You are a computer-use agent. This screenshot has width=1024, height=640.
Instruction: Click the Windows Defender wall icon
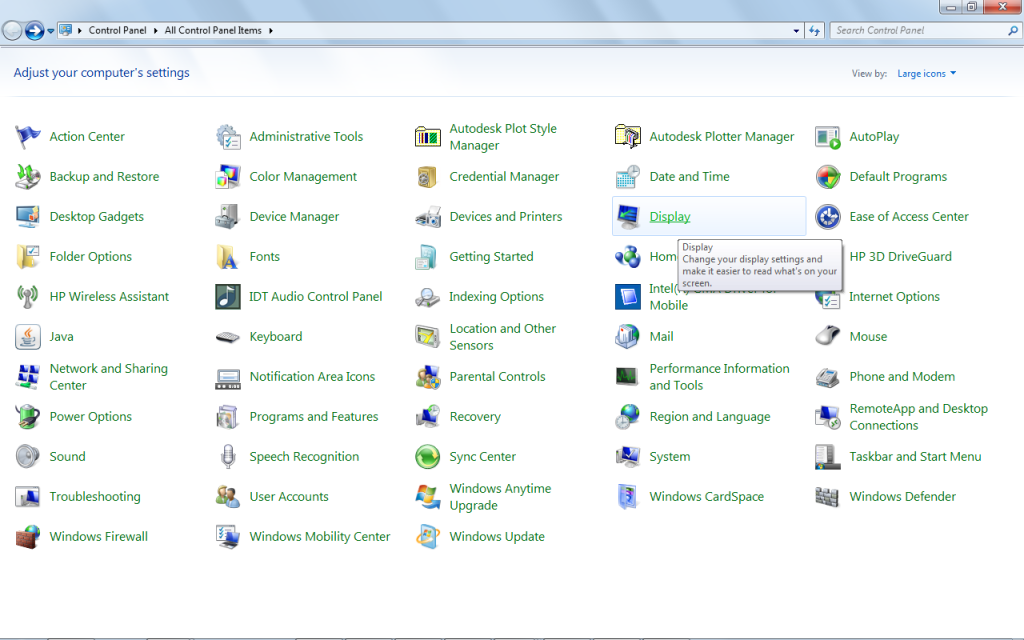(x=827, y=497)
